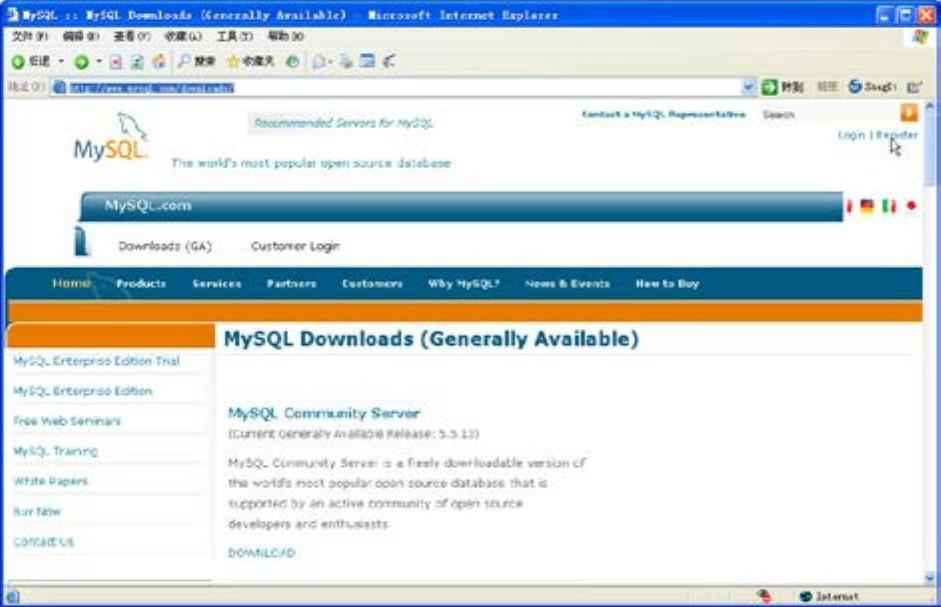Click the MySQL dolphin logo

111,136
